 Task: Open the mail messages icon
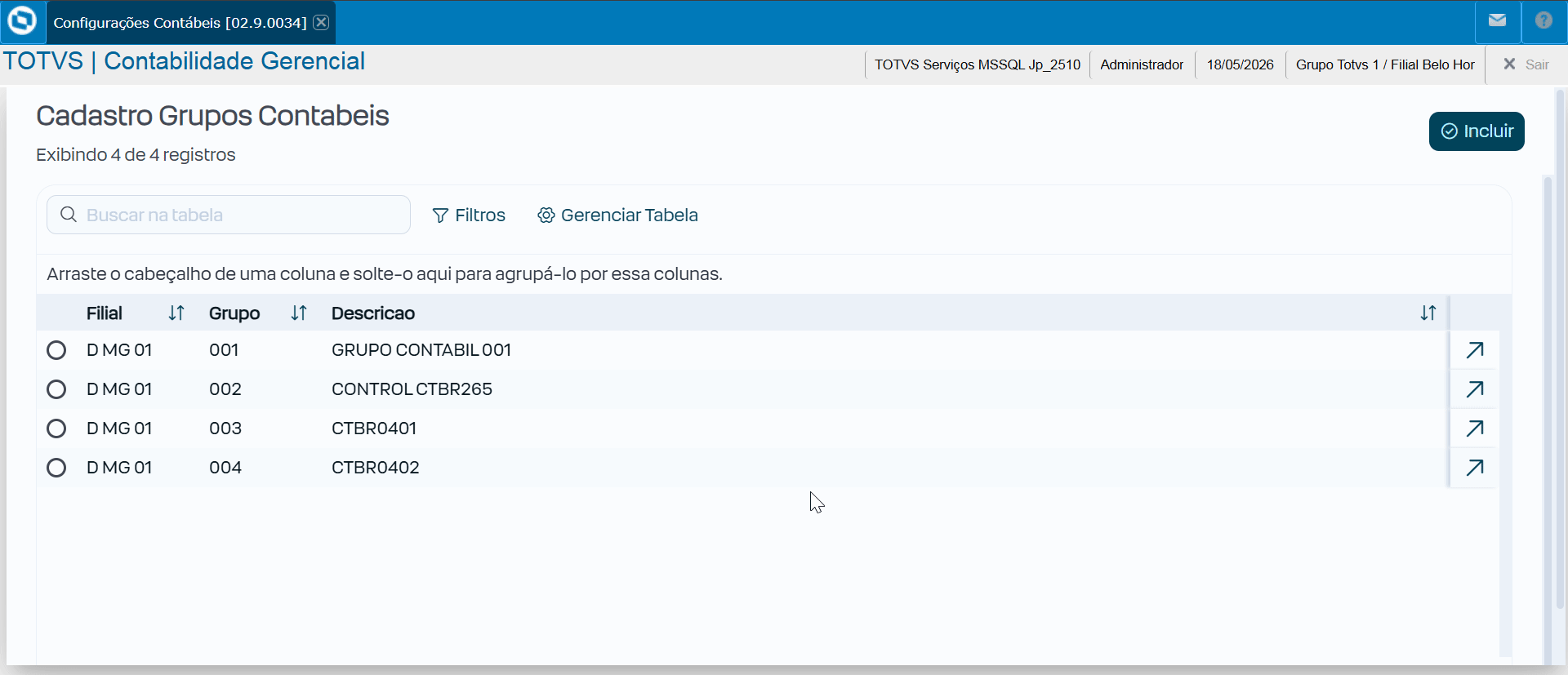[x=1497, y=21]
